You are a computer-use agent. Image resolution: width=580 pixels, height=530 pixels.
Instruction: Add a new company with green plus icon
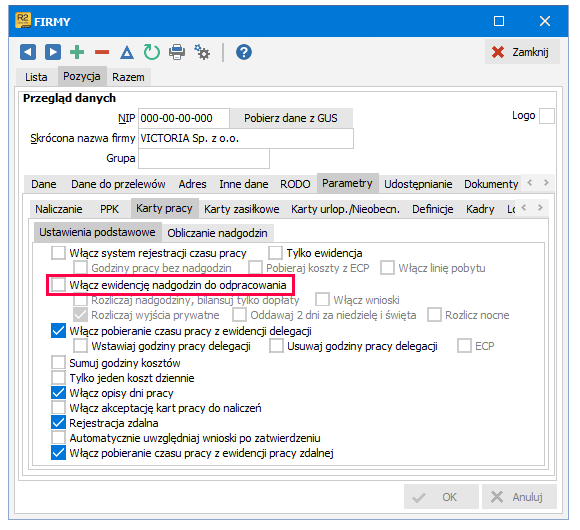[77, 52]
